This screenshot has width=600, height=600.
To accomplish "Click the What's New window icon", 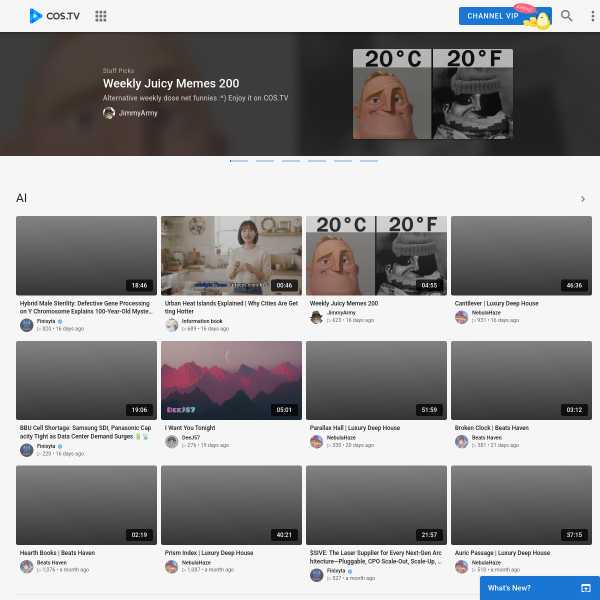I will pos(585,588).
